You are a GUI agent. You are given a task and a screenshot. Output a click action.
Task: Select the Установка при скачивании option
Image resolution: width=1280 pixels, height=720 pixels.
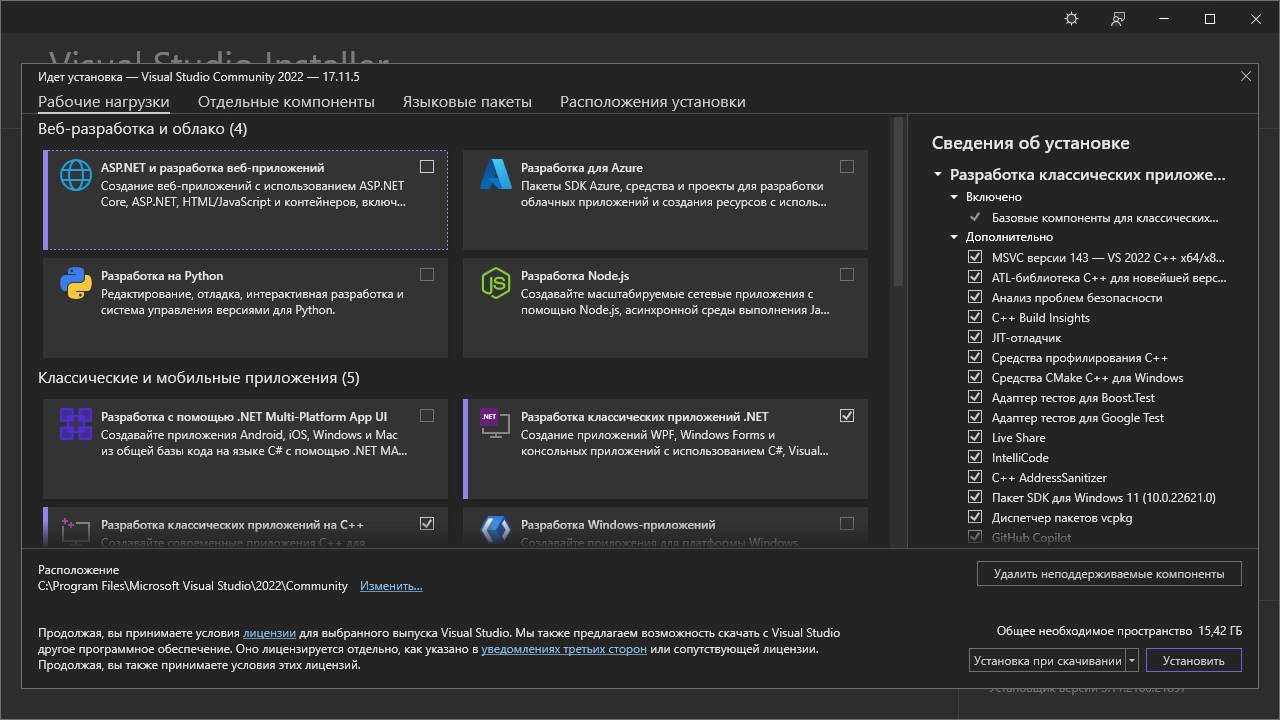[x=1047, y=660]
